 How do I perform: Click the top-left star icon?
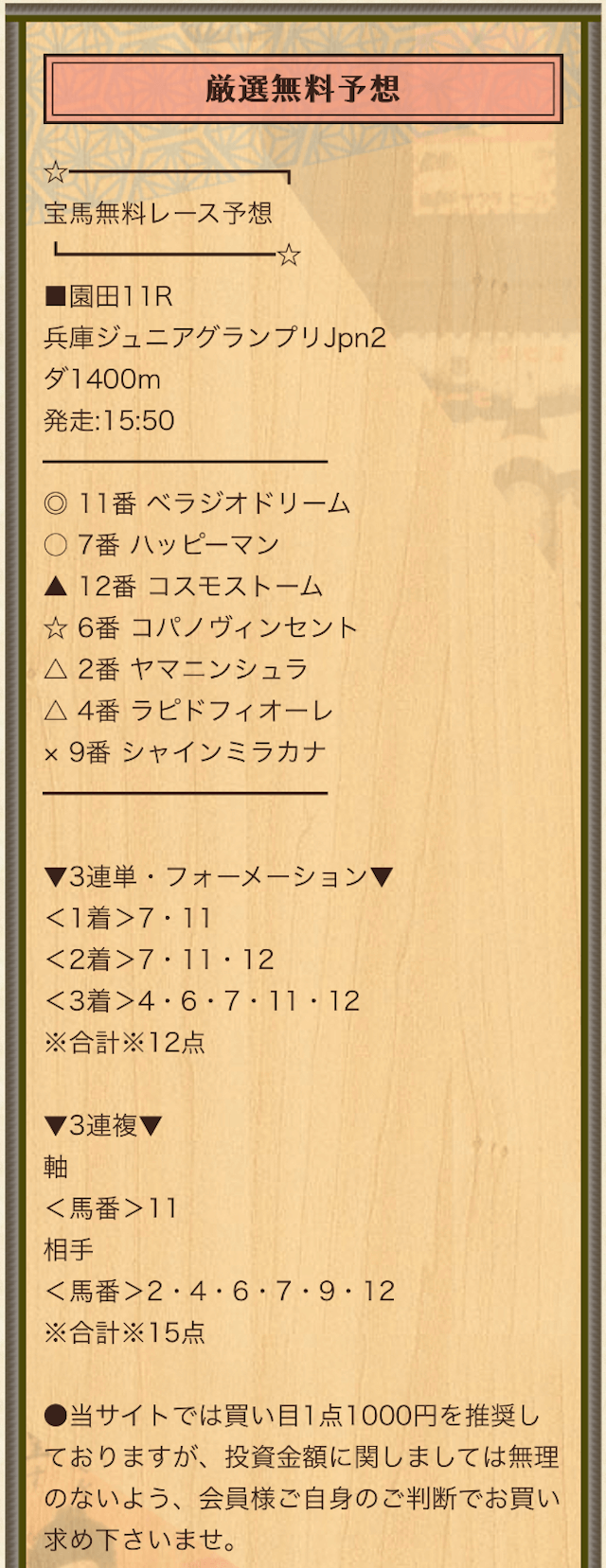[56, 172]
